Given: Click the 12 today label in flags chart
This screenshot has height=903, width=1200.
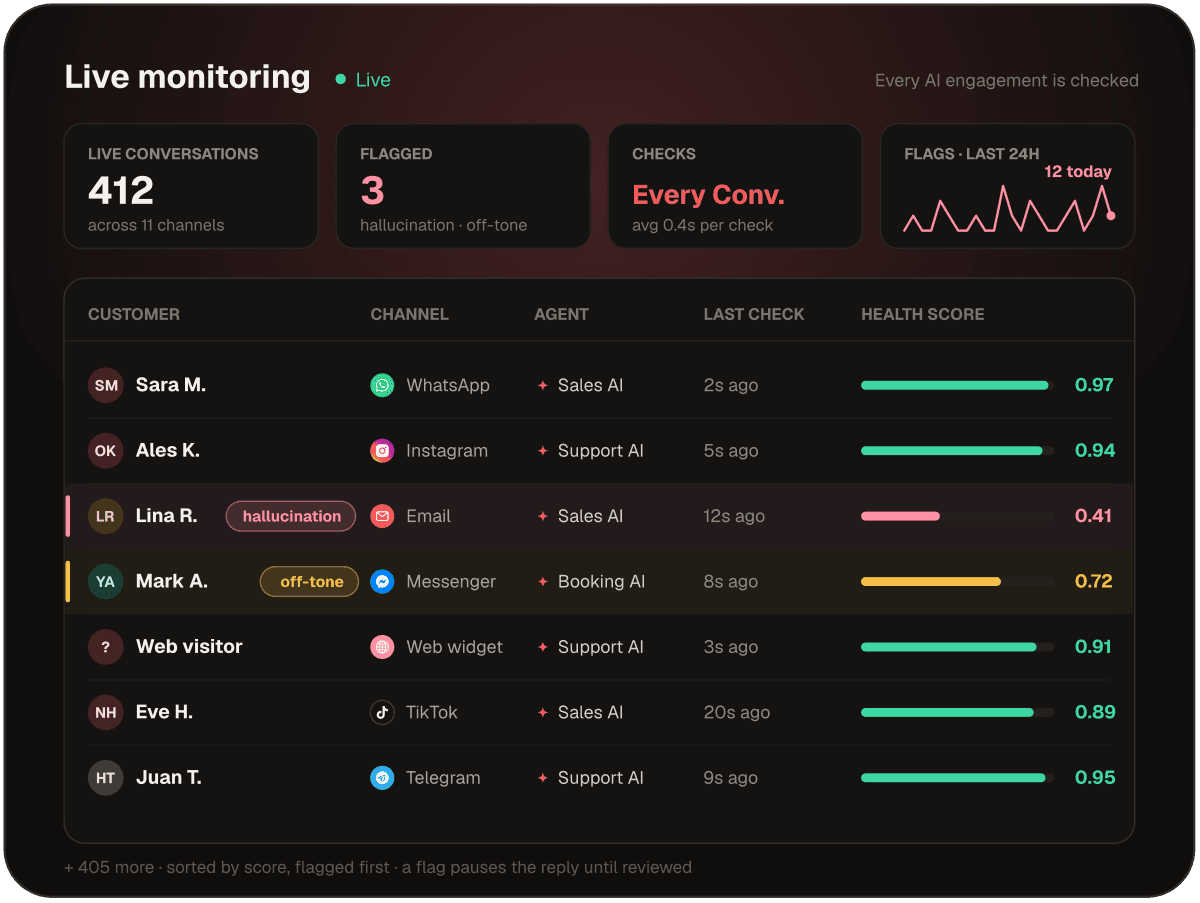Looking at the screenshot, I should coord(1078,172).
